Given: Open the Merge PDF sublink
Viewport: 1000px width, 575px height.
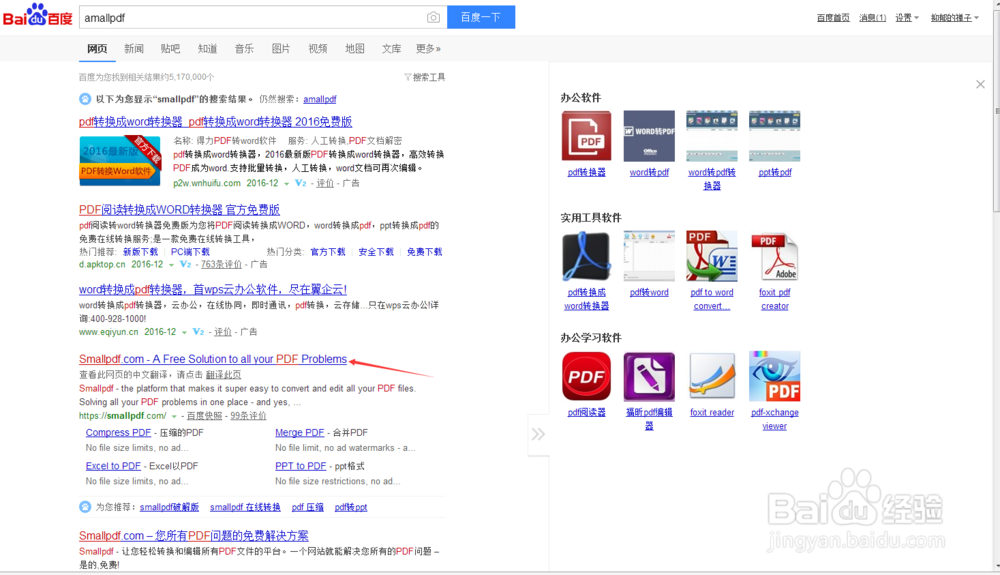Looking at the screenshot, I should (299, 432).
